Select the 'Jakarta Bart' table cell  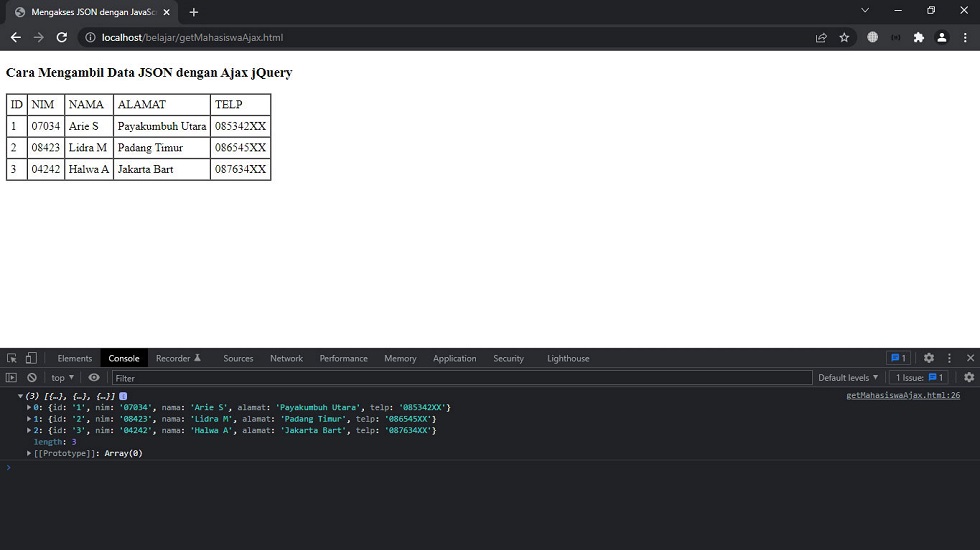click(162, 169)
